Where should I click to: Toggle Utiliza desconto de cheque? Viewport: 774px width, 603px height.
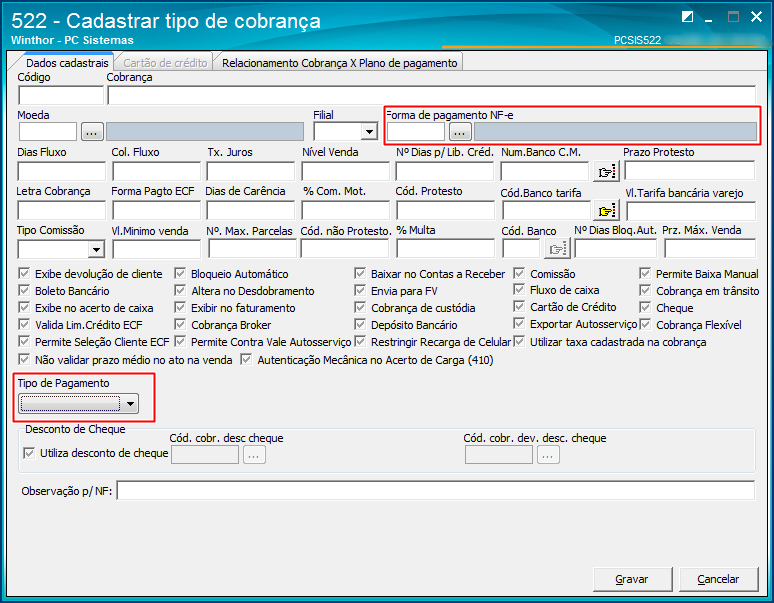click(x=29, y=453)
